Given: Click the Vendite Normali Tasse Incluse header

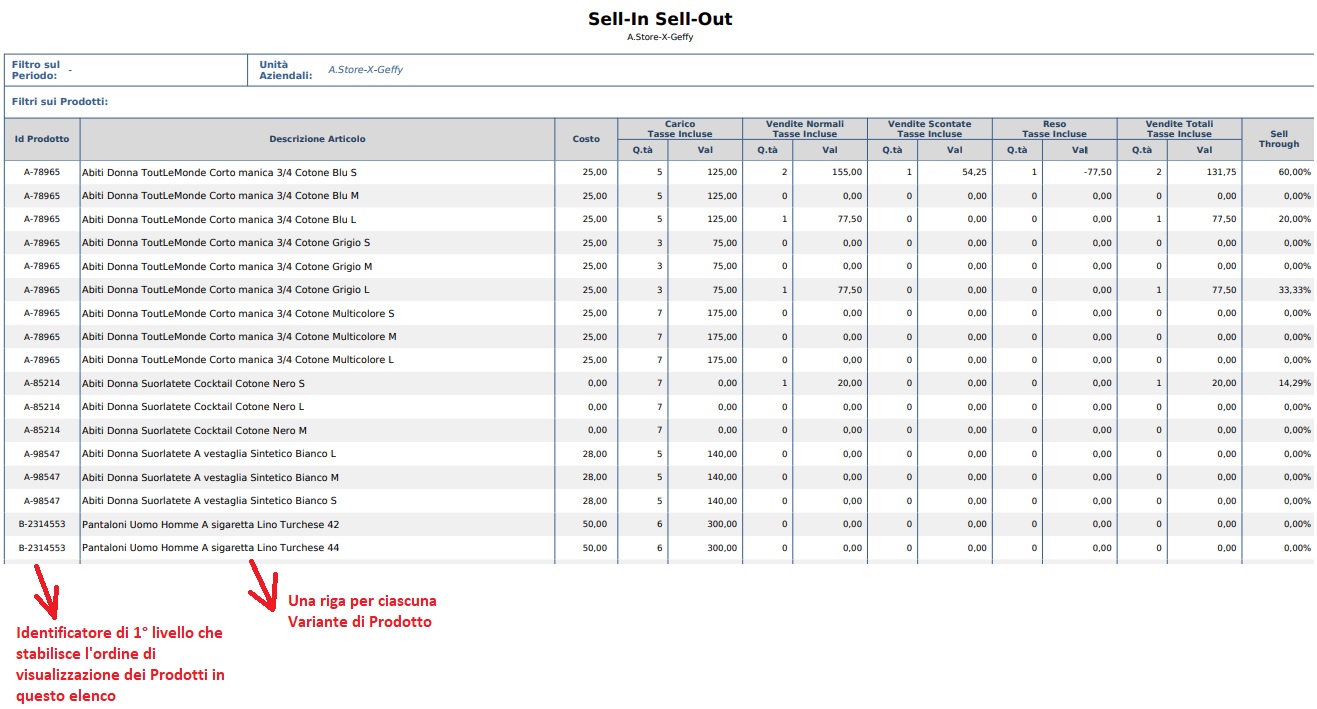Looking at the screenshot, I should 805,129.
